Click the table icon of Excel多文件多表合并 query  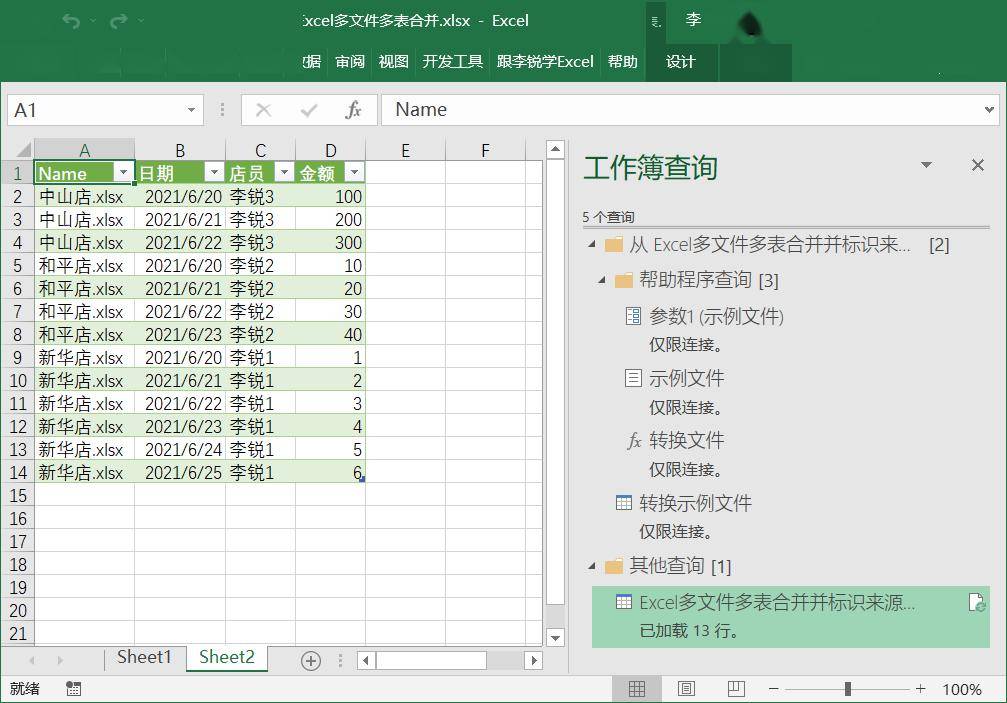click(624, 602)
